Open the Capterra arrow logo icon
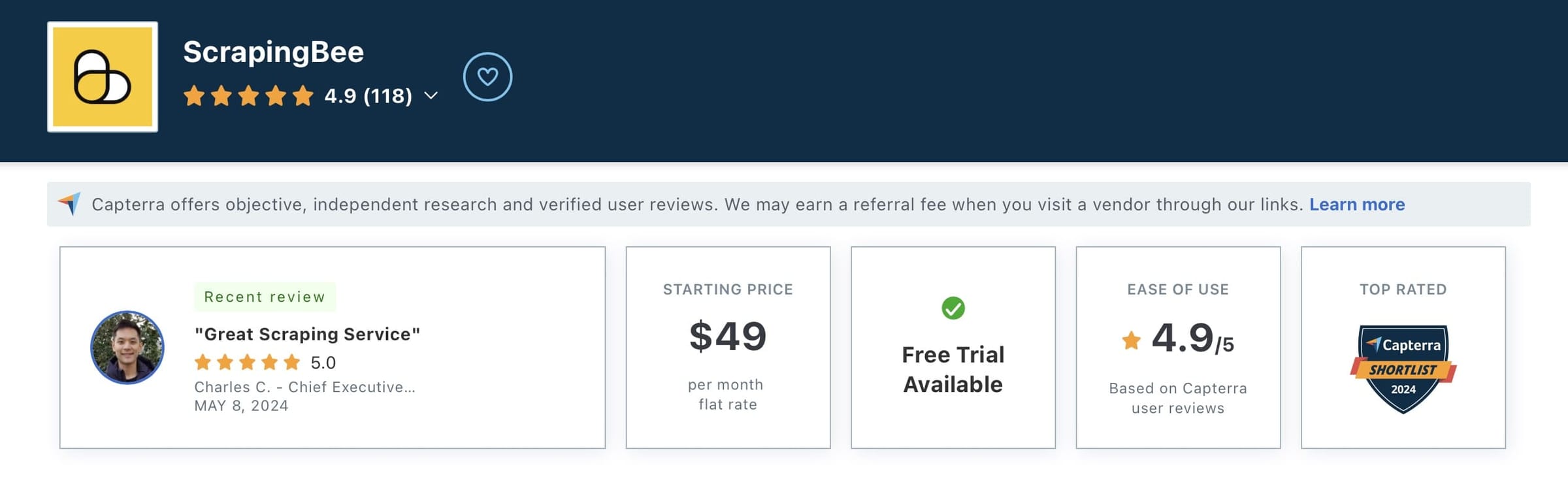Screen dimensions: 1568x490 [67, 204]
